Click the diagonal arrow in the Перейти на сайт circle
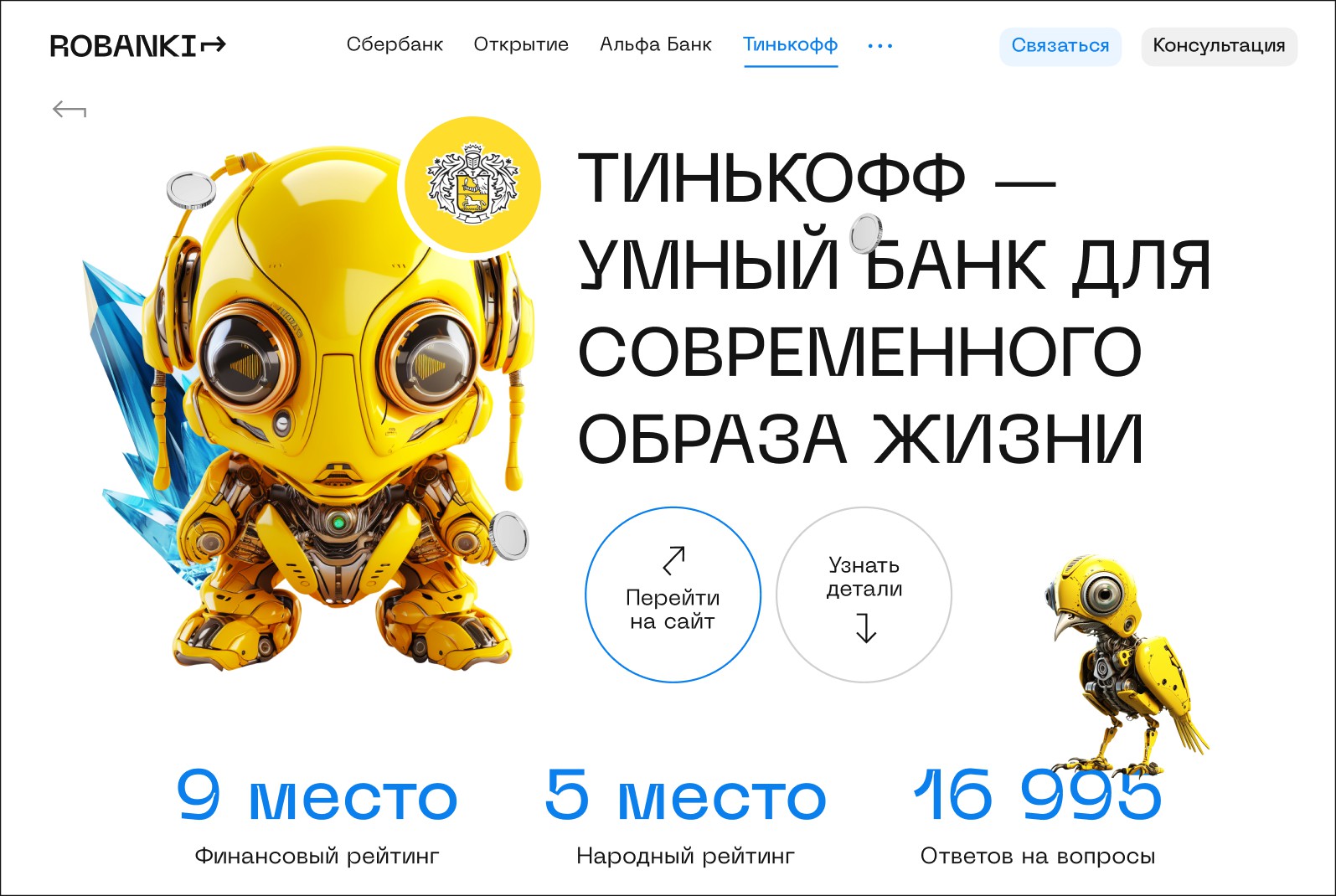 [674, 560]
